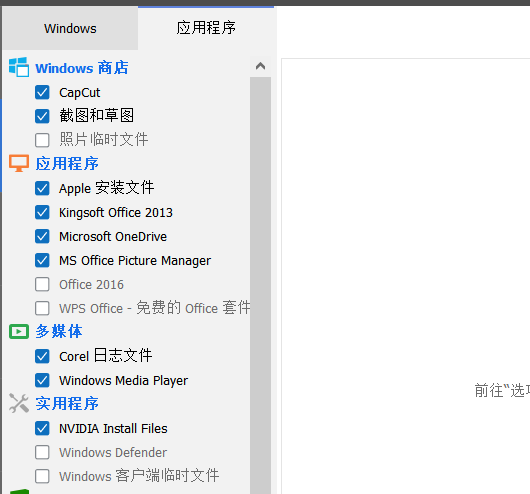The height and width of the screenshot is (494, 530).
Task: Click the Office 2016 label
Action: point(91,285)
